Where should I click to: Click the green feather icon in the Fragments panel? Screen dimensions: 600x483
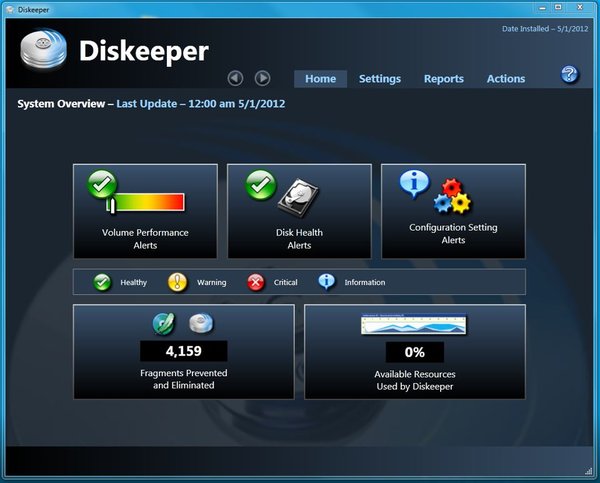[164, 324]
